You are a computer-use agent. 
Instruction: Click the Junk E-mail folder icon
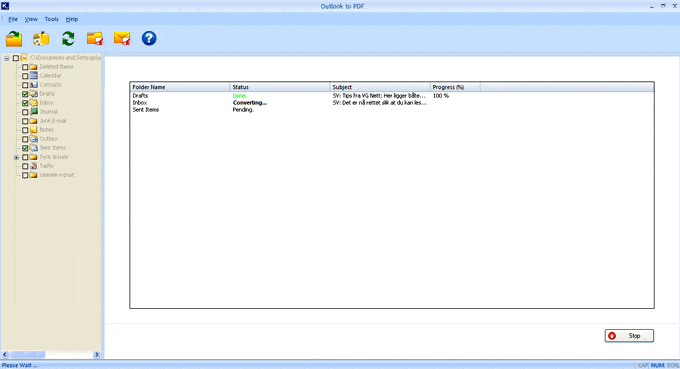tap(33, 121)
